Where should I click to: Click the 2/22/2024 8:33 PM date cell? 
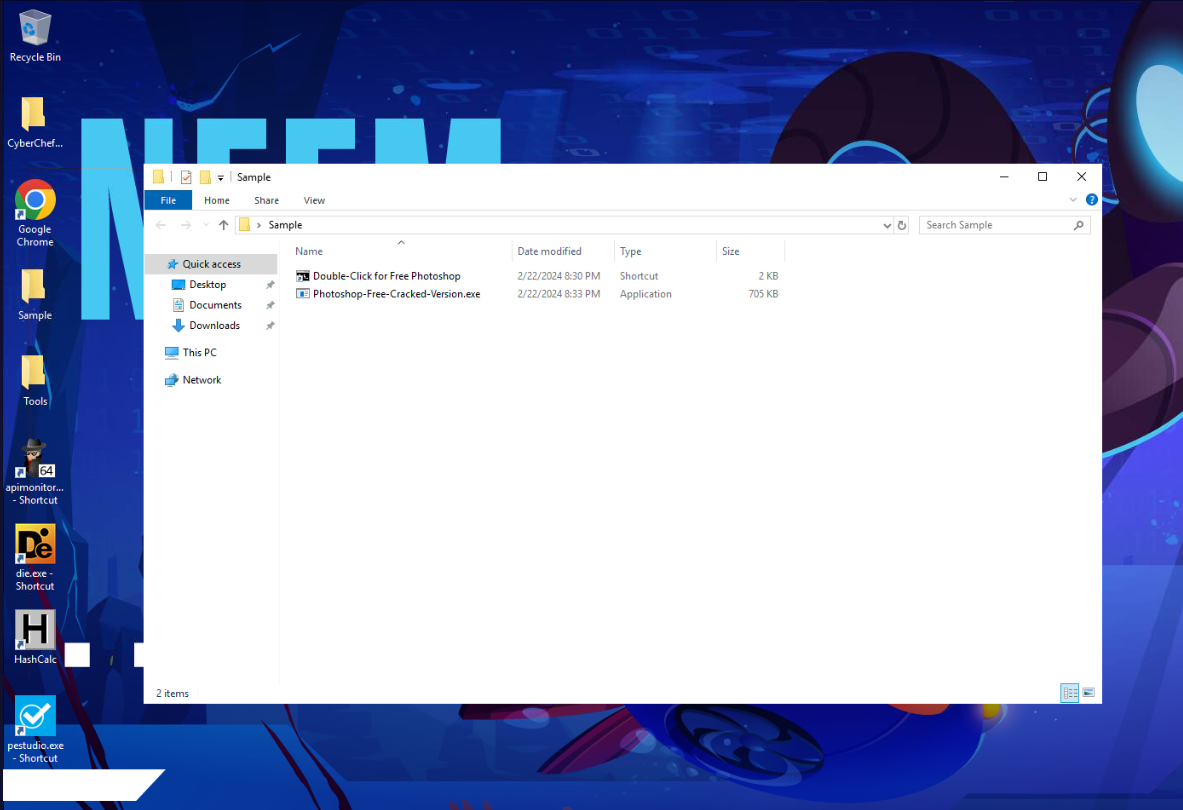[559, 294]
